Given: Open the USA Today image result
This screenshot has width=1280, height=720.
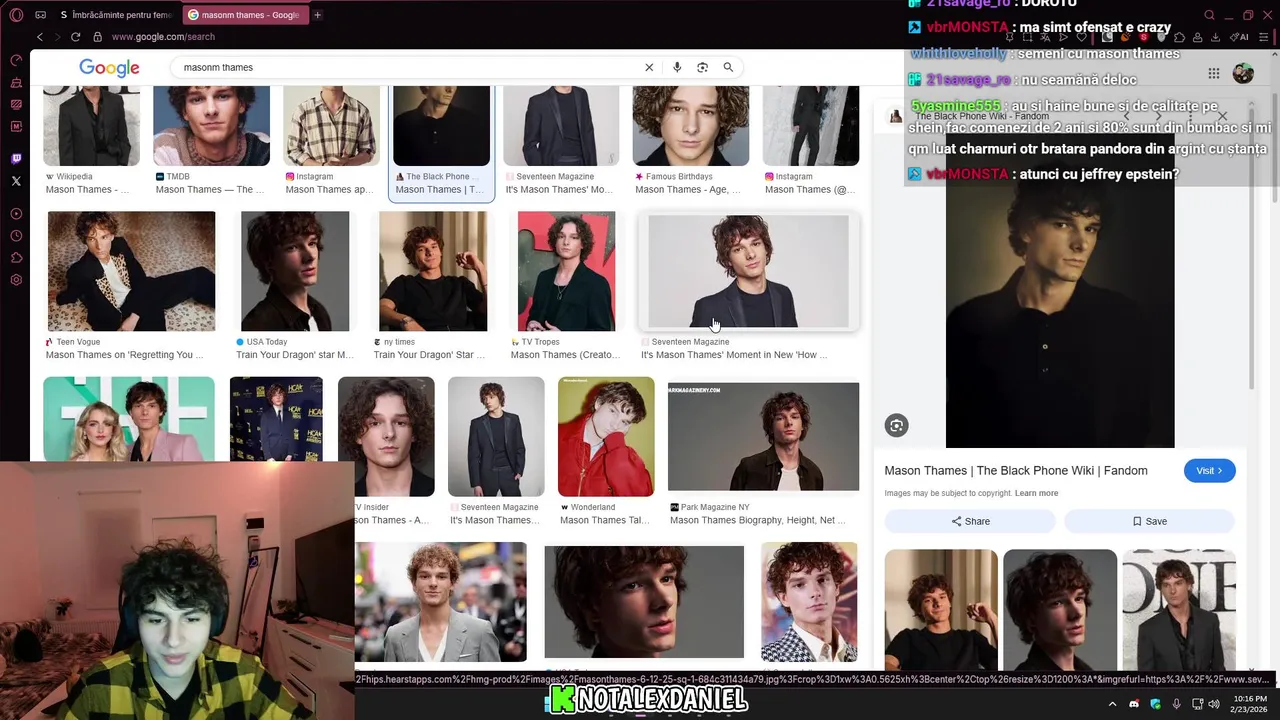Looking at the screenshot, I should tap(295, 271).
